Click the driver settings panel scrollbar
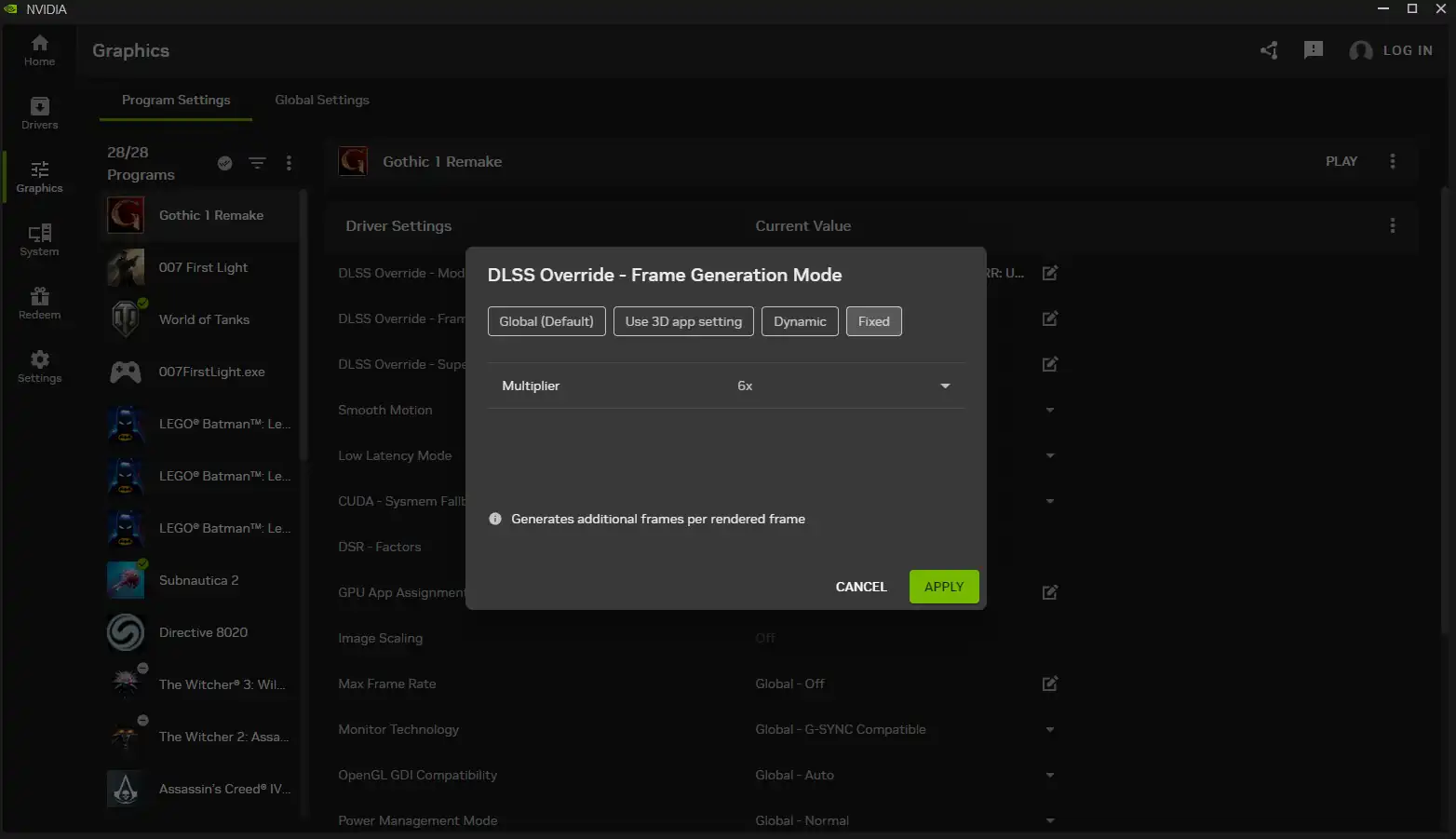Screen dimensions: 1456x839 1444,410
